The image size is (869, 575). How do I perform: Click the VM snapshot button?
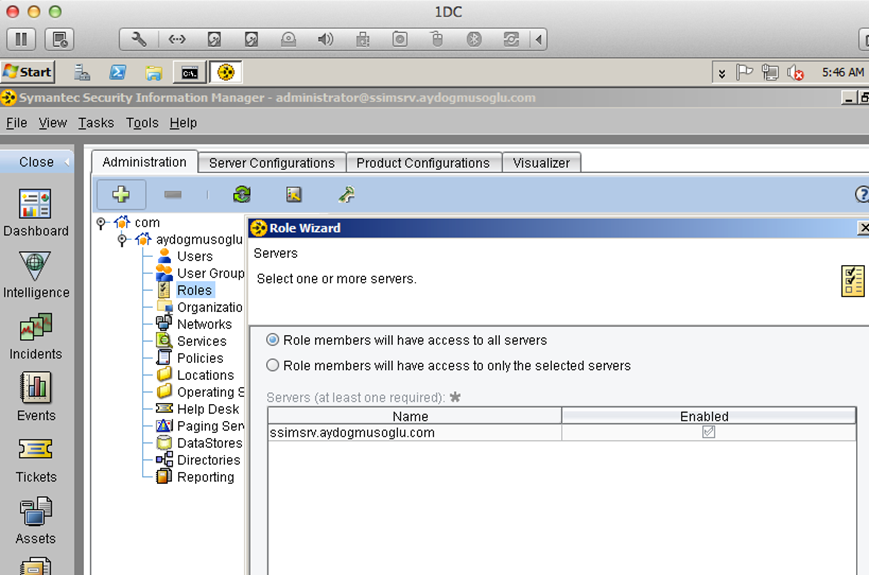[59, 39]
